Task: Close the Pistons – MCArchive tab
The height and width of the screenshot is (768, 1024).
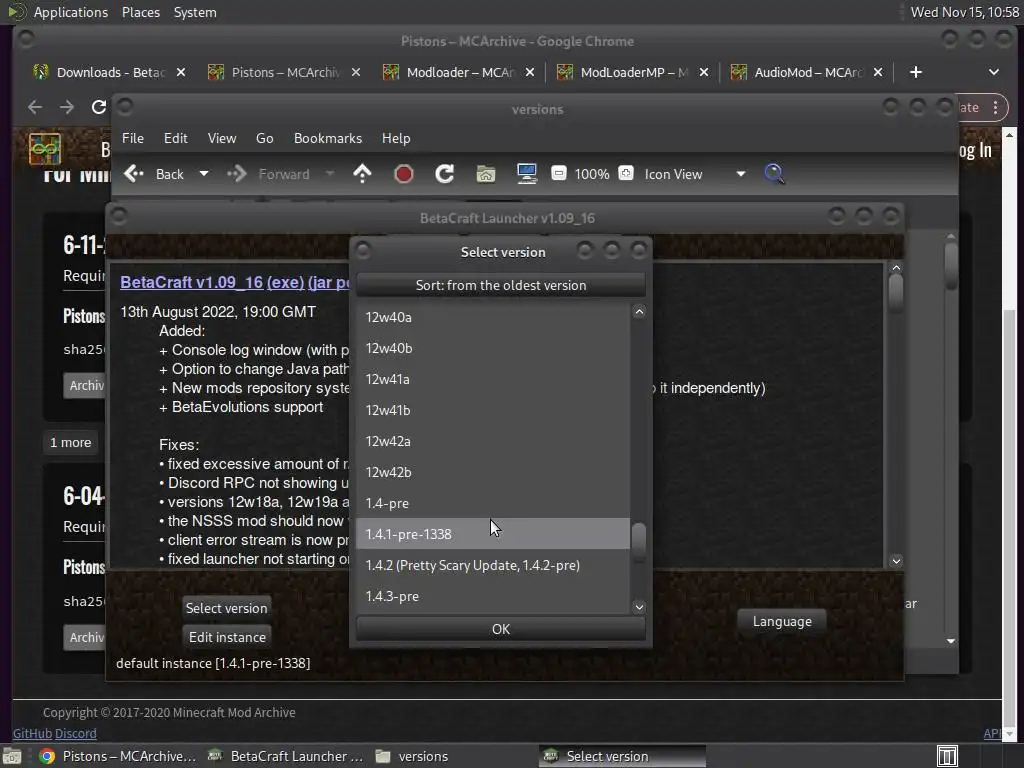Action: point(355,72)
